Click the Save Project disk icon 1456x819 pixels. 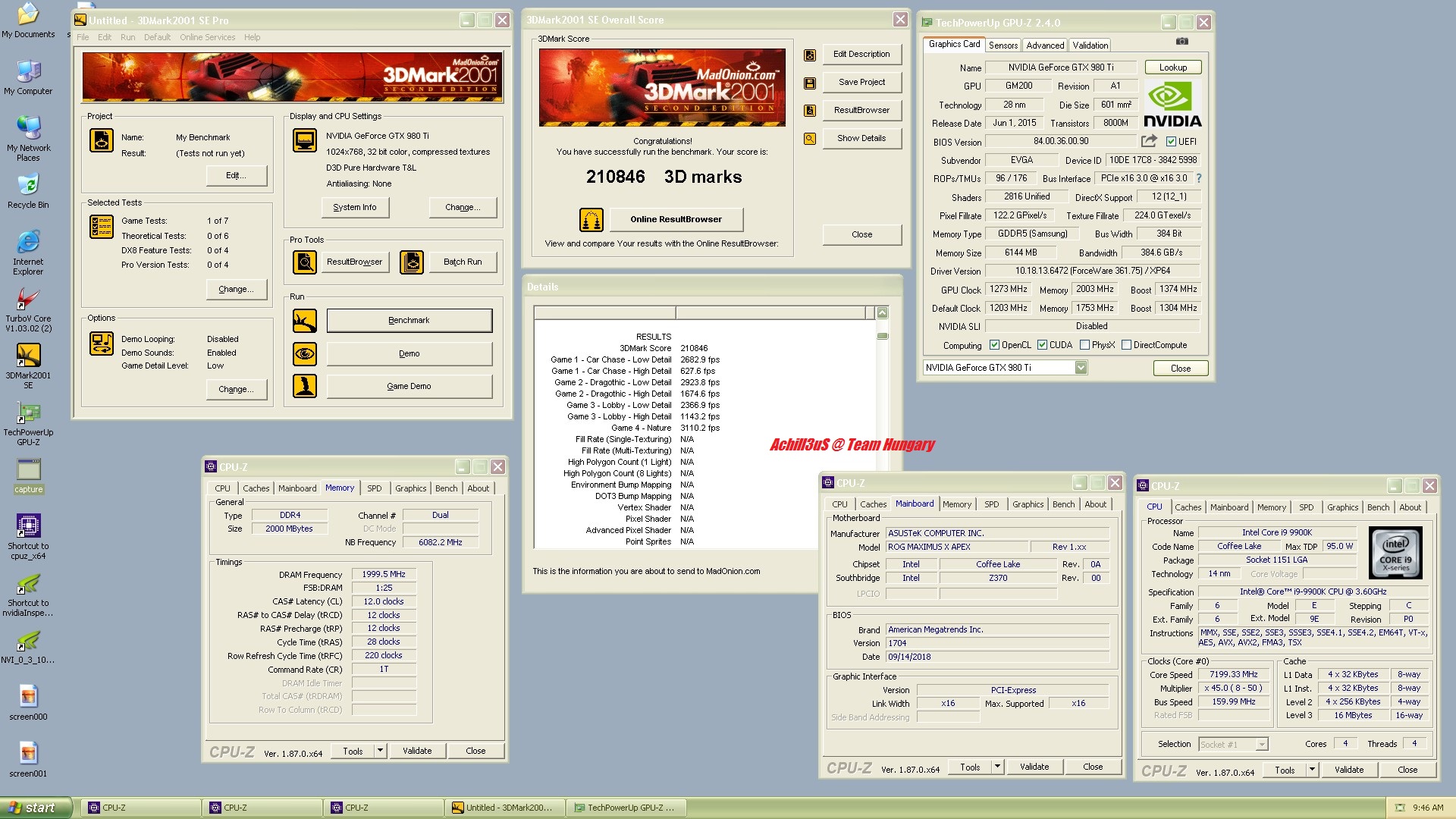(x=810, y=83)
